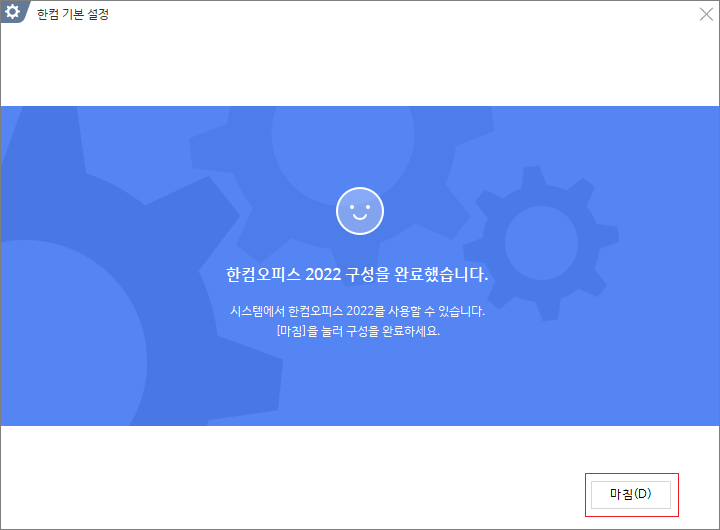Click the 시스템에서 한컴오피스 2022를 사용할 수 있습니다 line
720x530 pixels.
[357, 311]
